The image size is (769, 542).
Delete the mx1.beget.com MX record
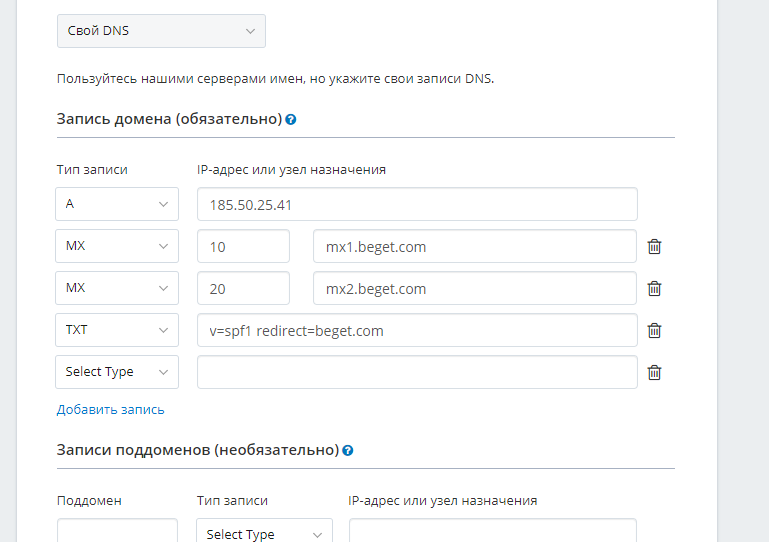(654, 246)
